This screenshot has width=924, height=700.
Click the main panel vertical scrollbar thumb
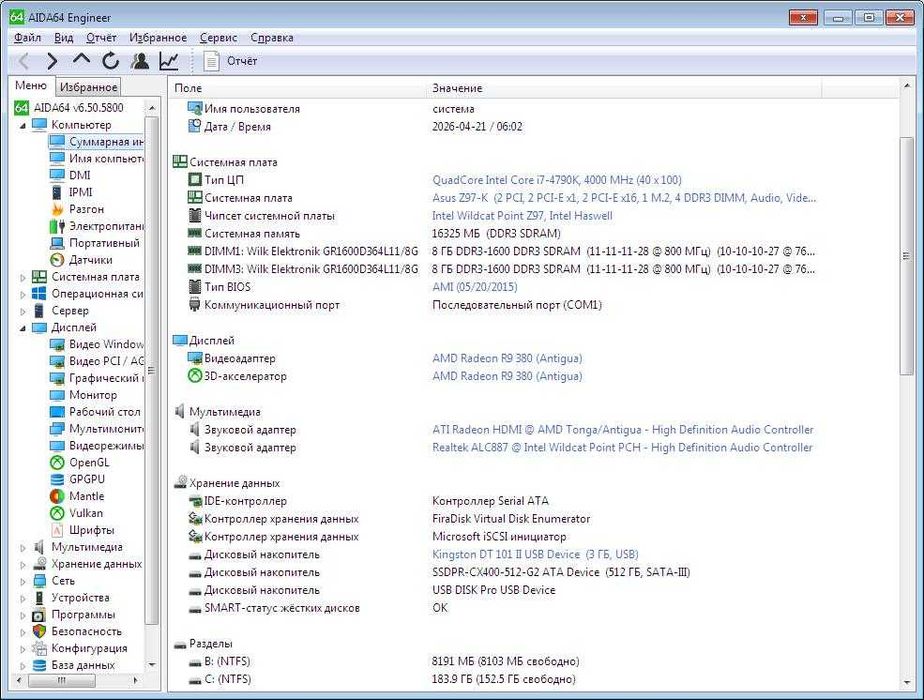(x=906, y=256)
